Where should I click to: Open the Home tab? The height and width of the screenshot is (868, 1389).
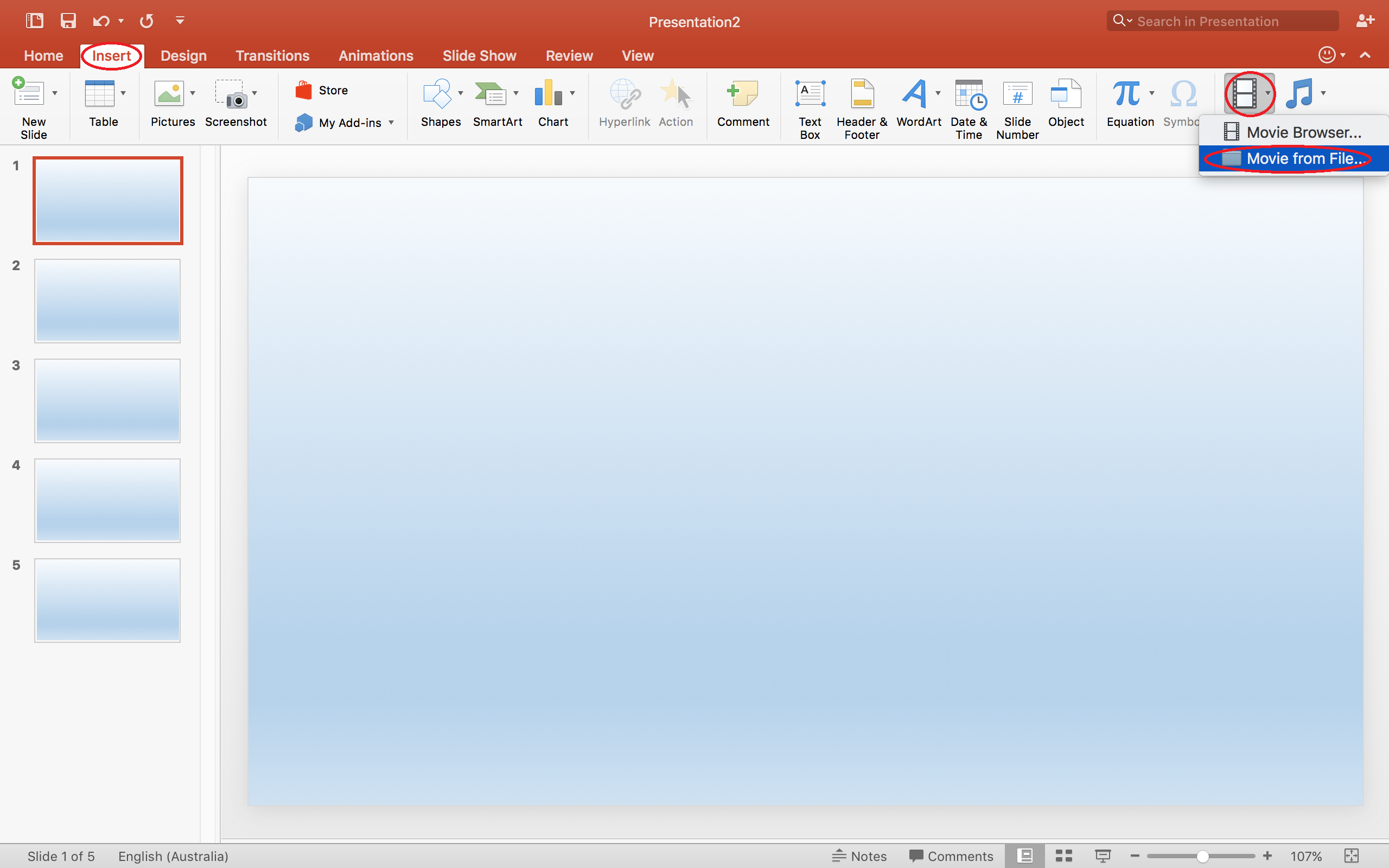pyautogui.click(x=43, y=56)
